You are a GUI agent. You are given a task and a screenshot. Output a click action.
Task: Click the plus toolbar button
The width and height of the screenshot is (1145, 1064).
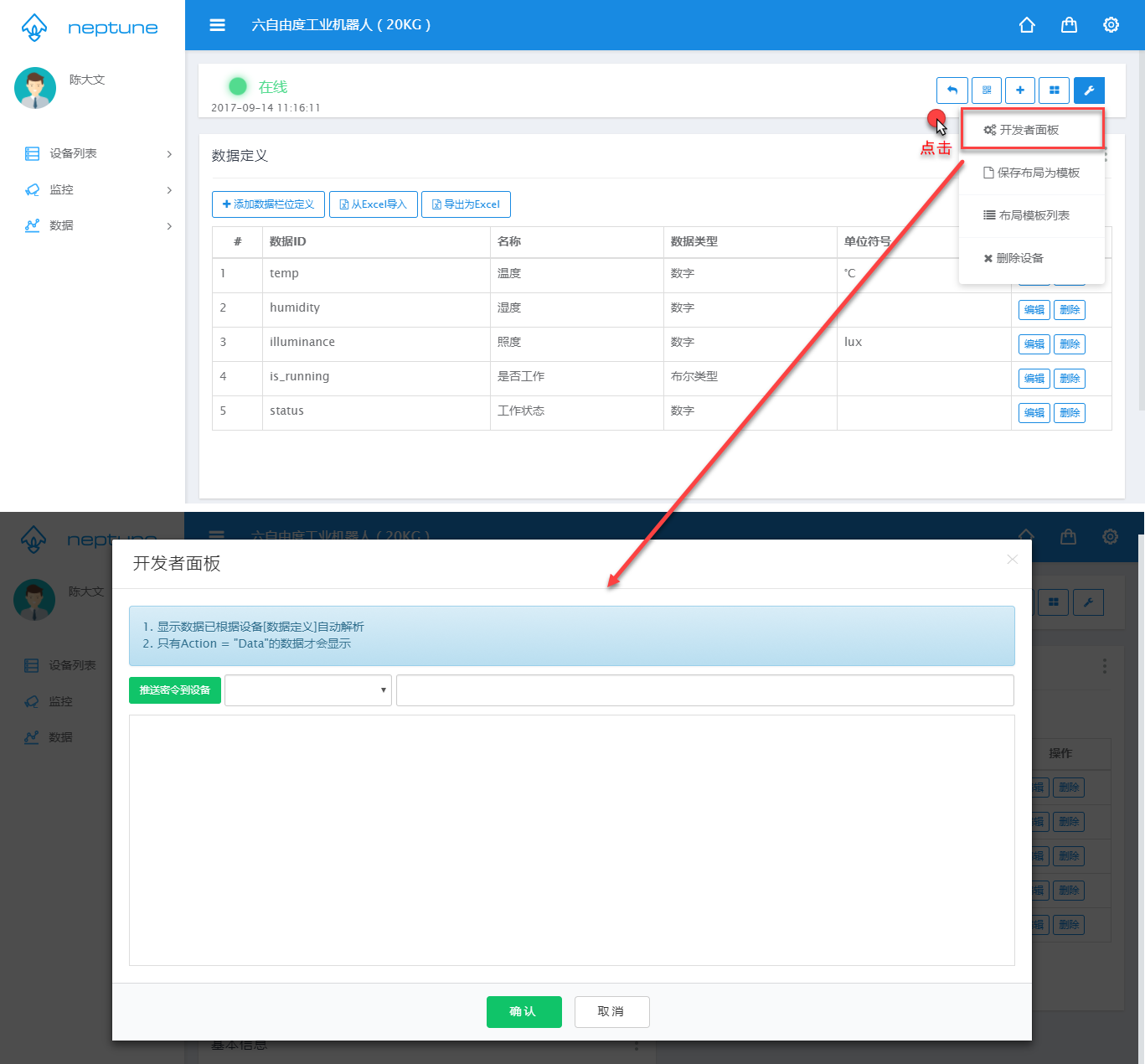pos(1020,90)
